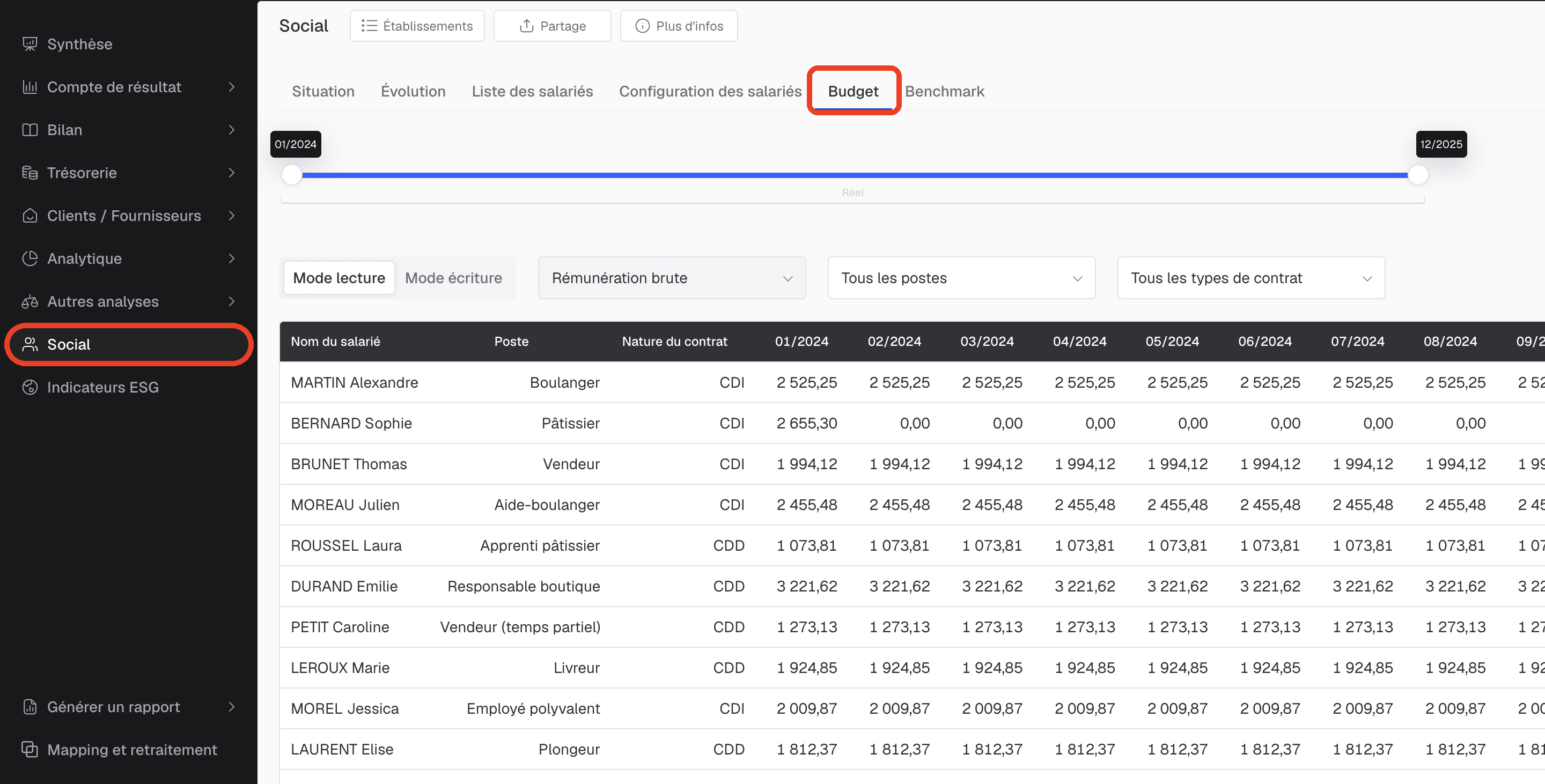Image resolution: width=1545 pixels, height=784 pixels.
Task: Expand the Analytique submenu chevron
Action: [232, 258]
